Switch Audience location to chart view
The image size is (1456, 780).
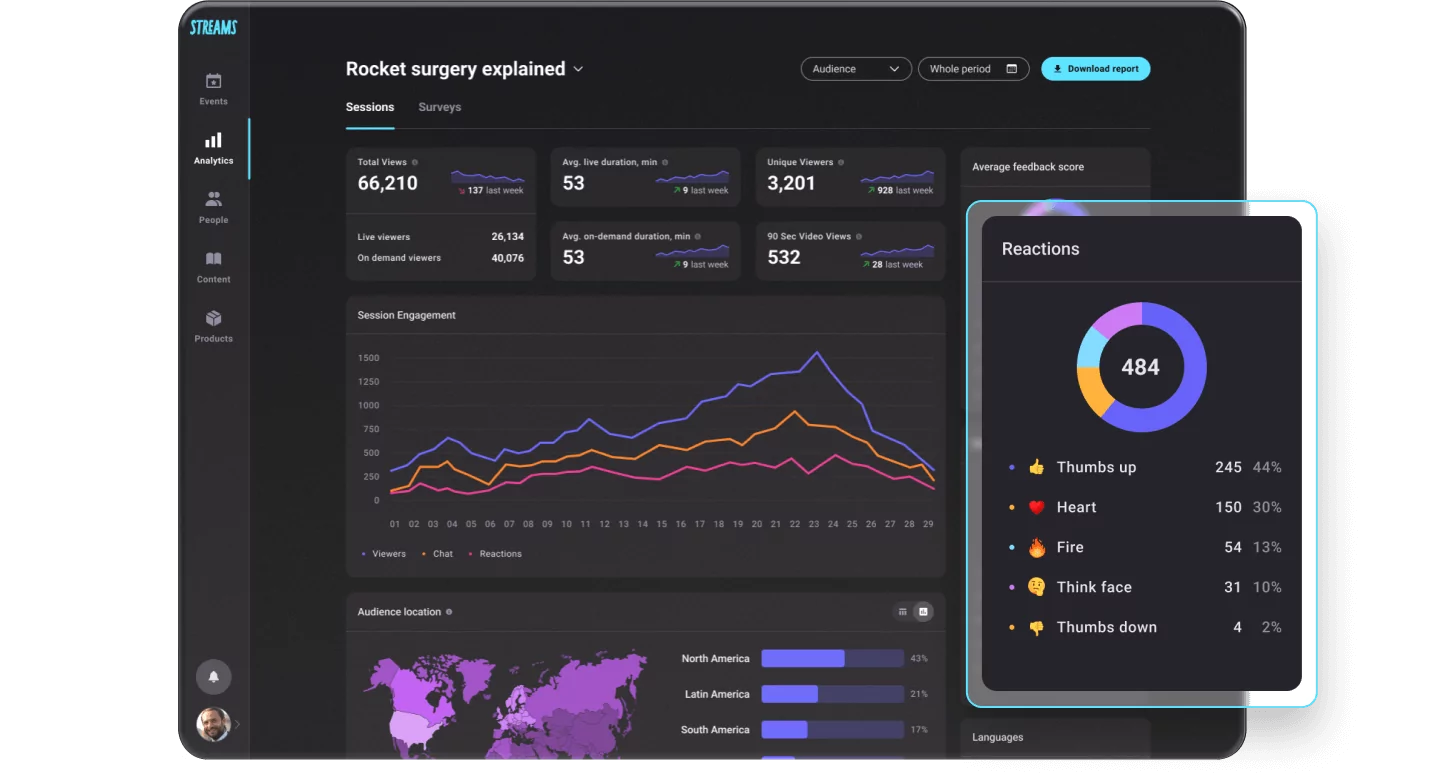(924, 612)
